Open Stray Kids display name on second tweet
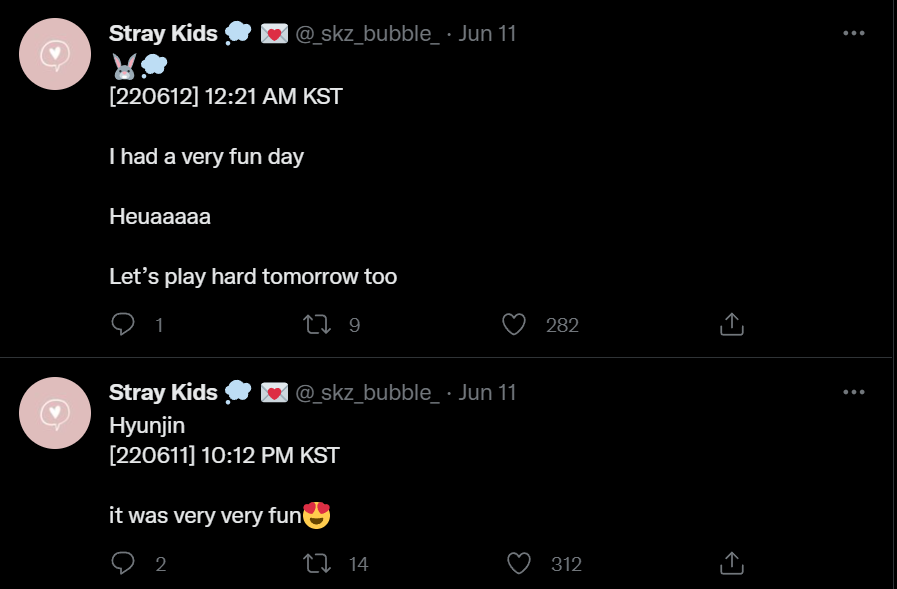 point(164,392)
